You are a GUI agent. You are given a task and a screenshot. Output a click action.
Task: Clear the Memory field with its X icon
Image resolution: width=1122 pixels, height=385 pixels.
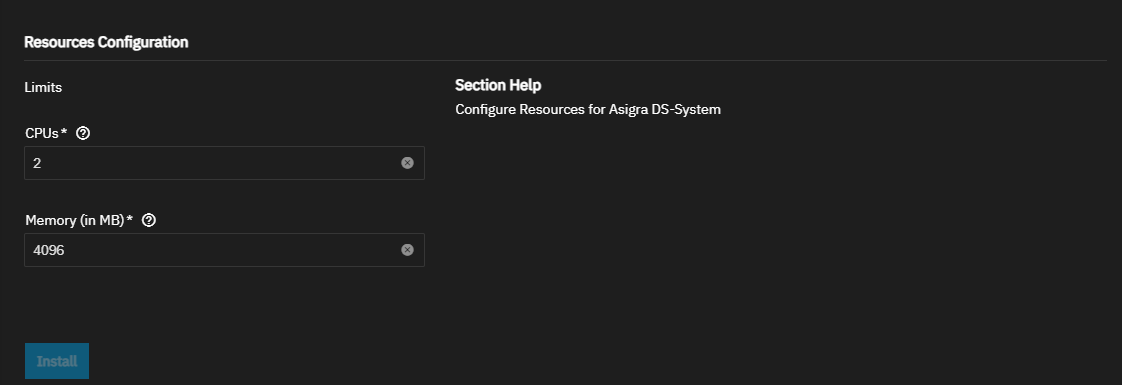pos(407,250)
